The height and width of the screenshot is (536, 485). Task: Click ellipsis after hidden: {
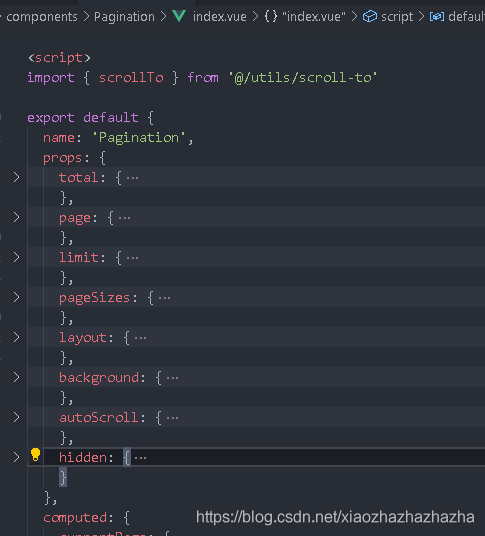[140, 458]
